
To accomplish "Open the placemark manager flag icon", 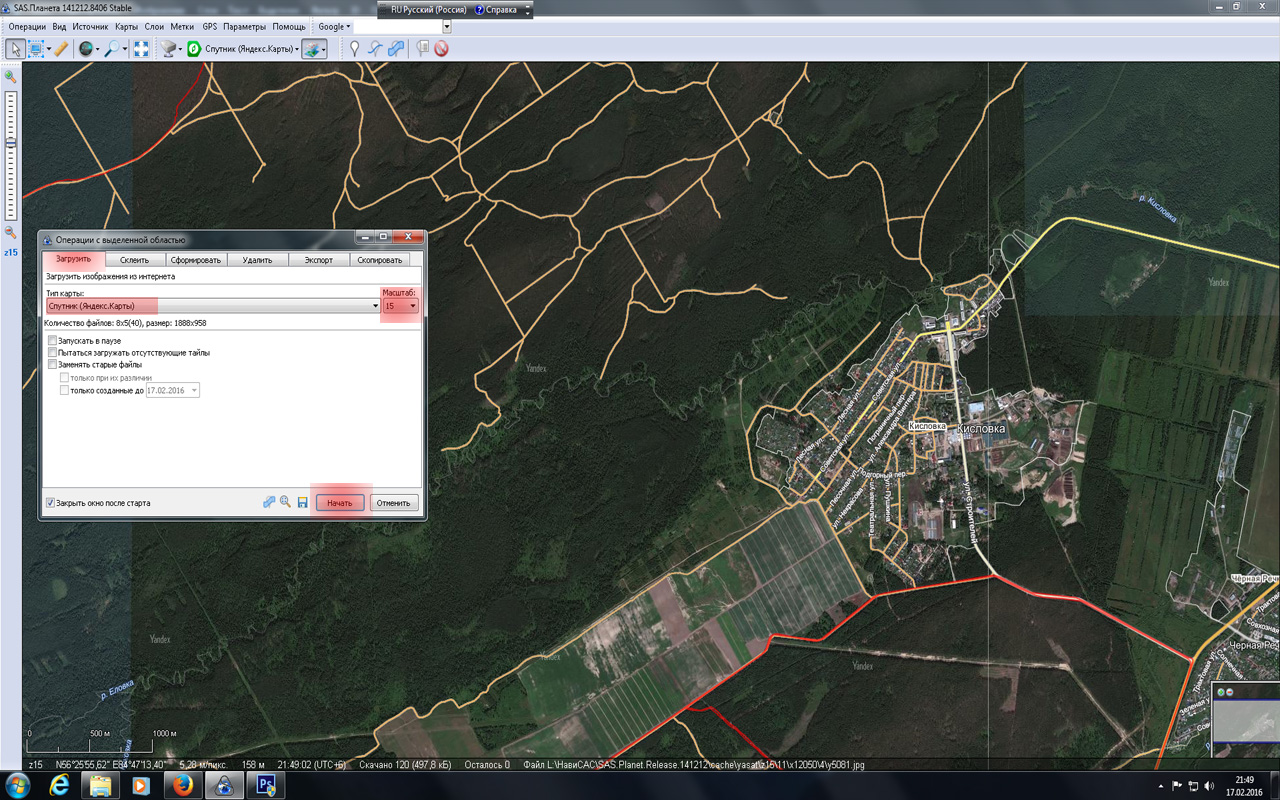I will coord(422,48).
